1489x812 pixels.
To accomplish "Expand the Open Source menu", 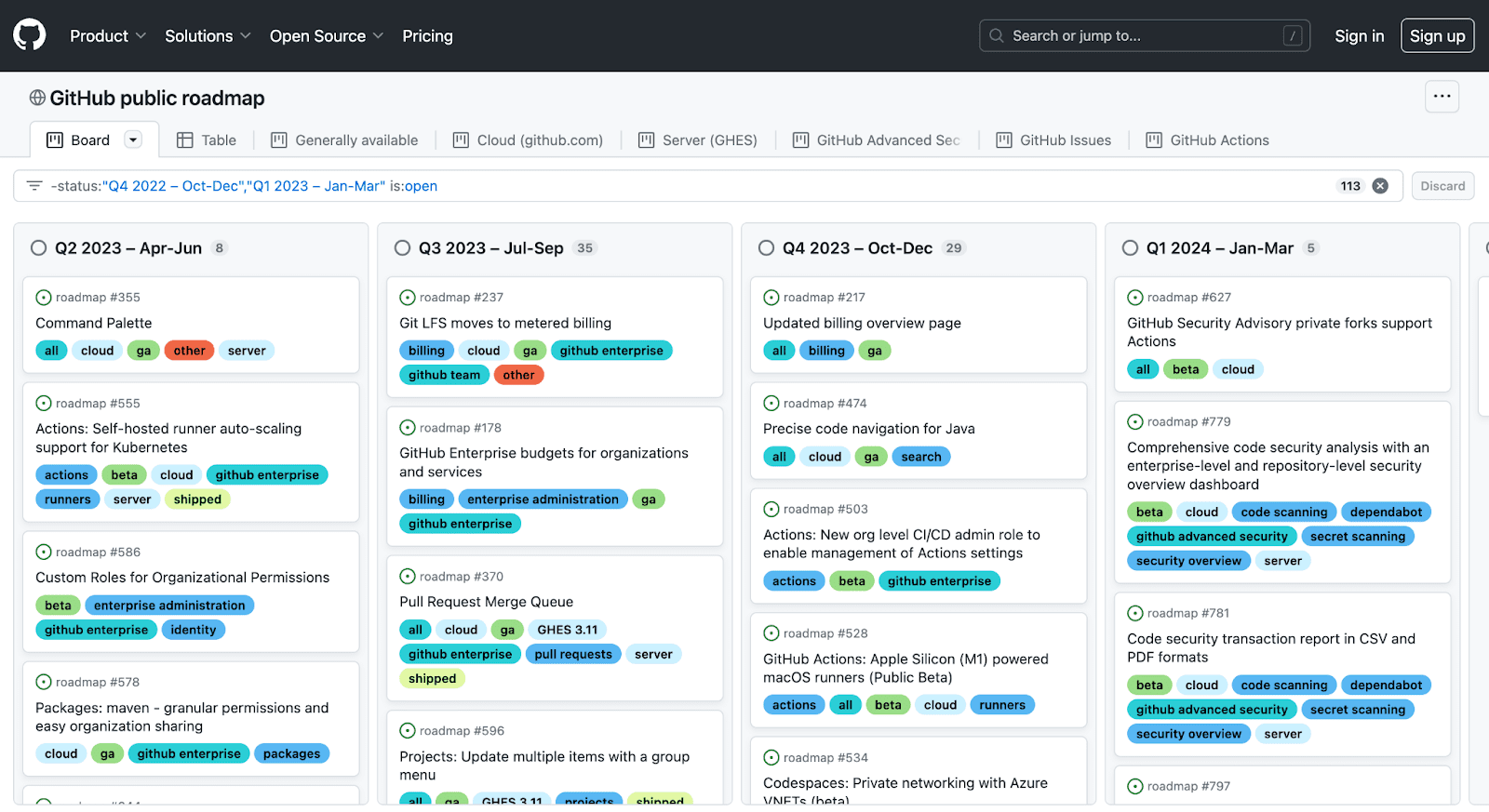I will pyautogui.click(x=327, y=36).
